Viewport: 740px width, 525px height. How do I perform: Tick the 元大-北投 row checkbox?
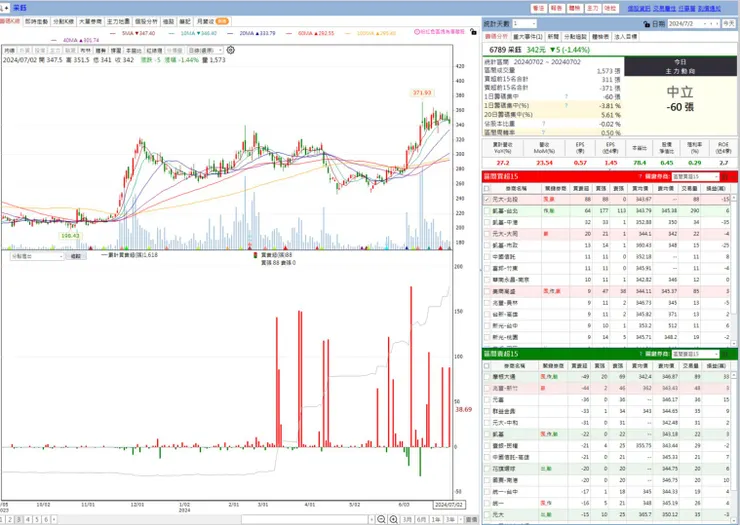tap(487, 200)
